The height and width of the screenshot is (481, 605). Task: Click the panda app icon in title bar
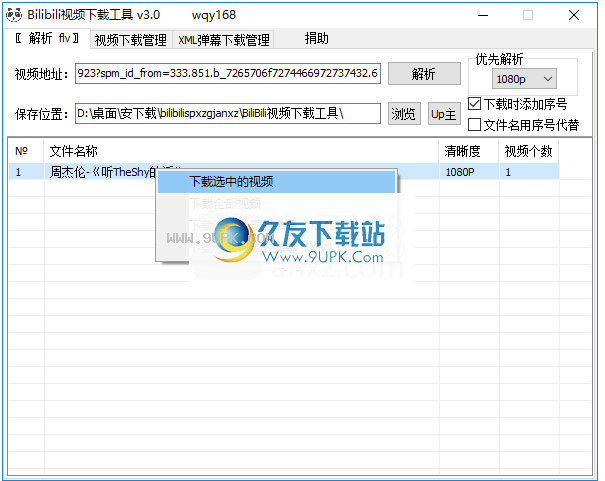[14, 15]
